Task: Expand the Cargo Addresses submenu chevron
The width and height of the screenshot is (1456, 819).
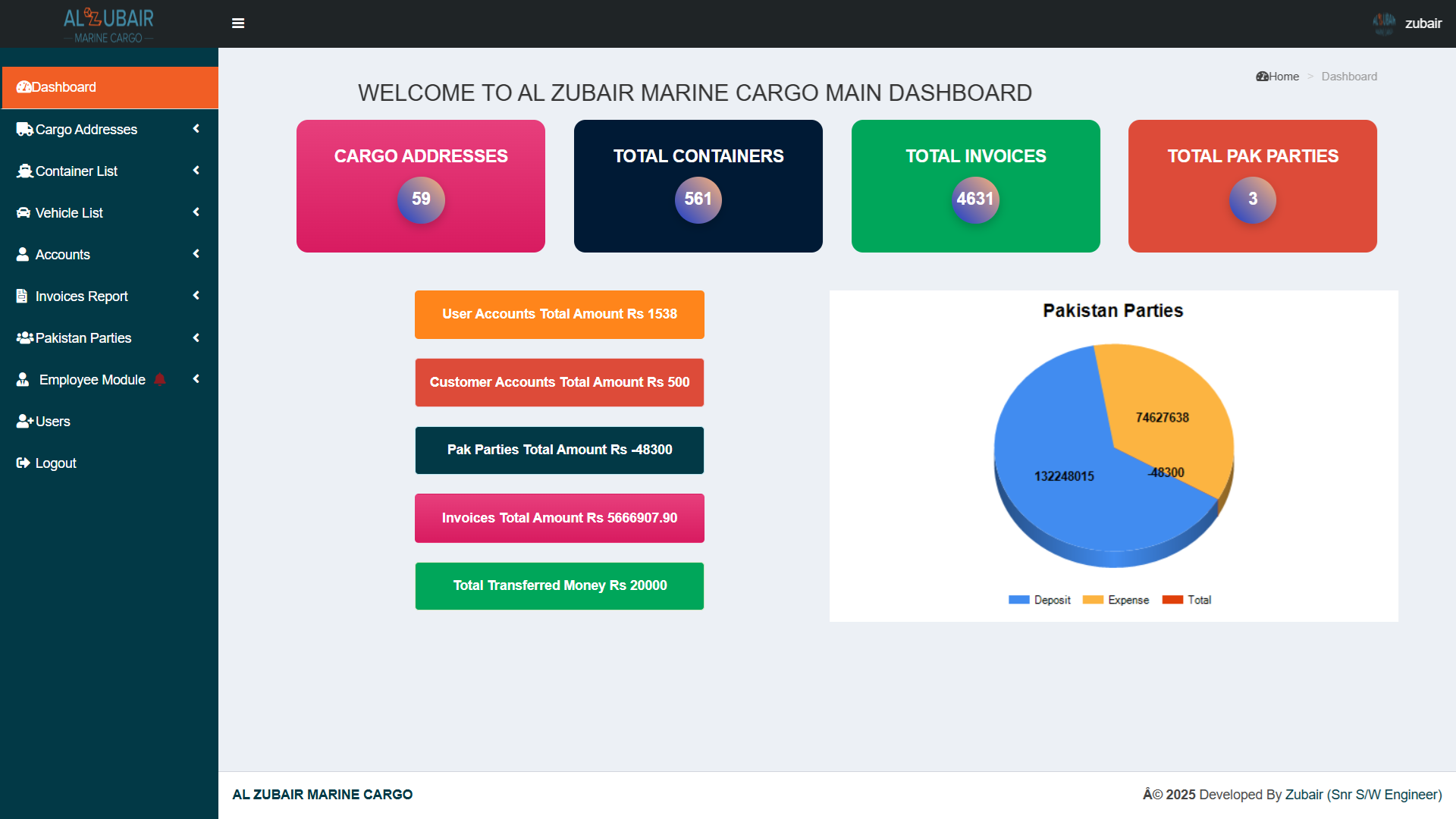Action: [x=196, y=129]
